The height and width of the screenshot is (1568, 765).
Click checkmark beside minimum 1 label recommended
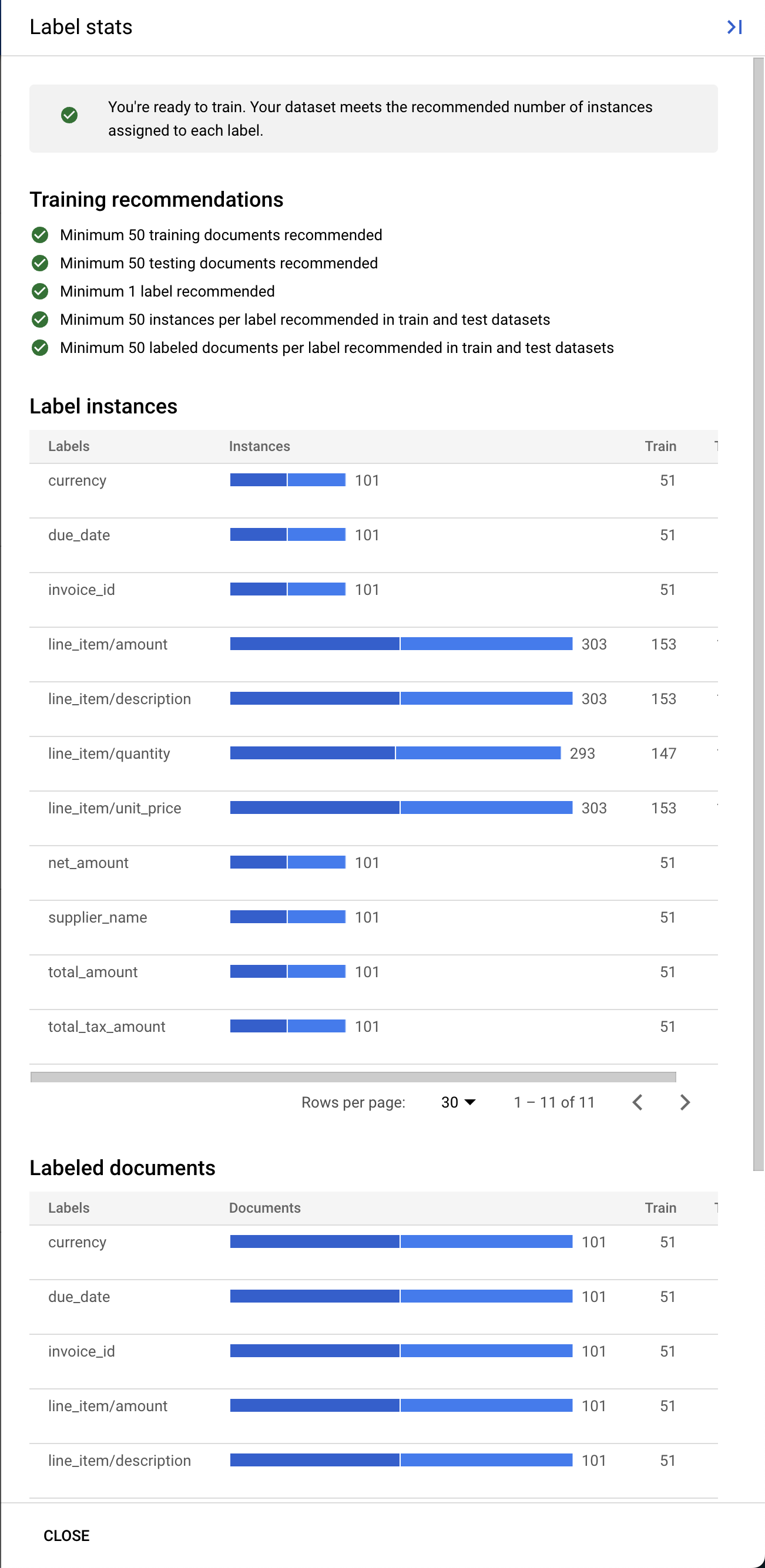point(40,291)
